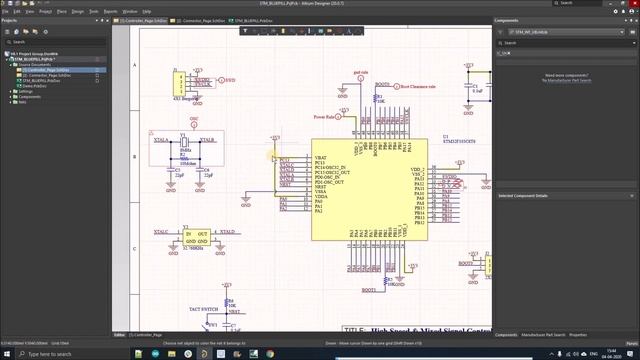Click the view toggle button beside the library dropdown
Screen dimensions: 640x360
coord(632,32)
